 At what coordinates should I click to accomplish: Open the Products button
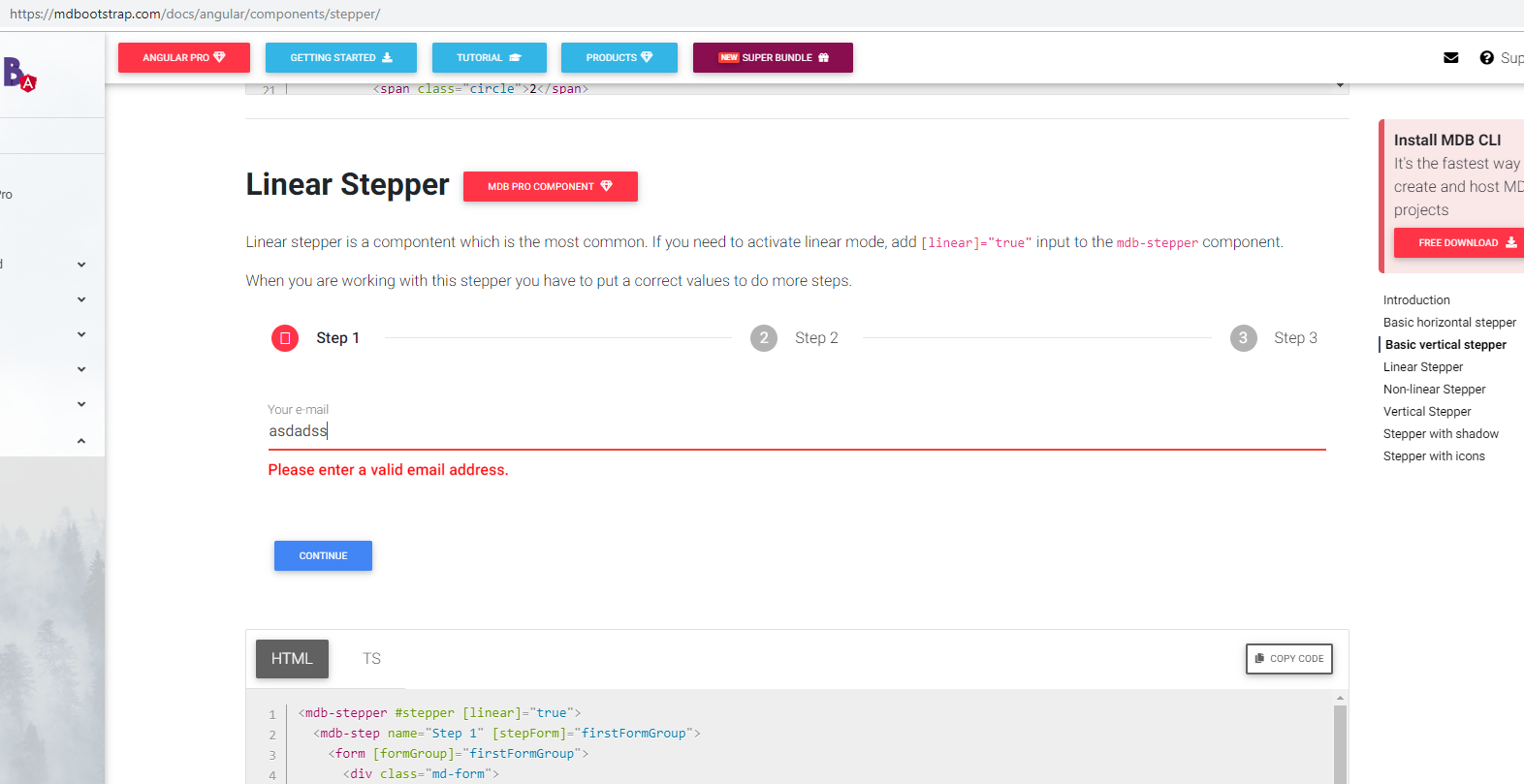point(619,58)
